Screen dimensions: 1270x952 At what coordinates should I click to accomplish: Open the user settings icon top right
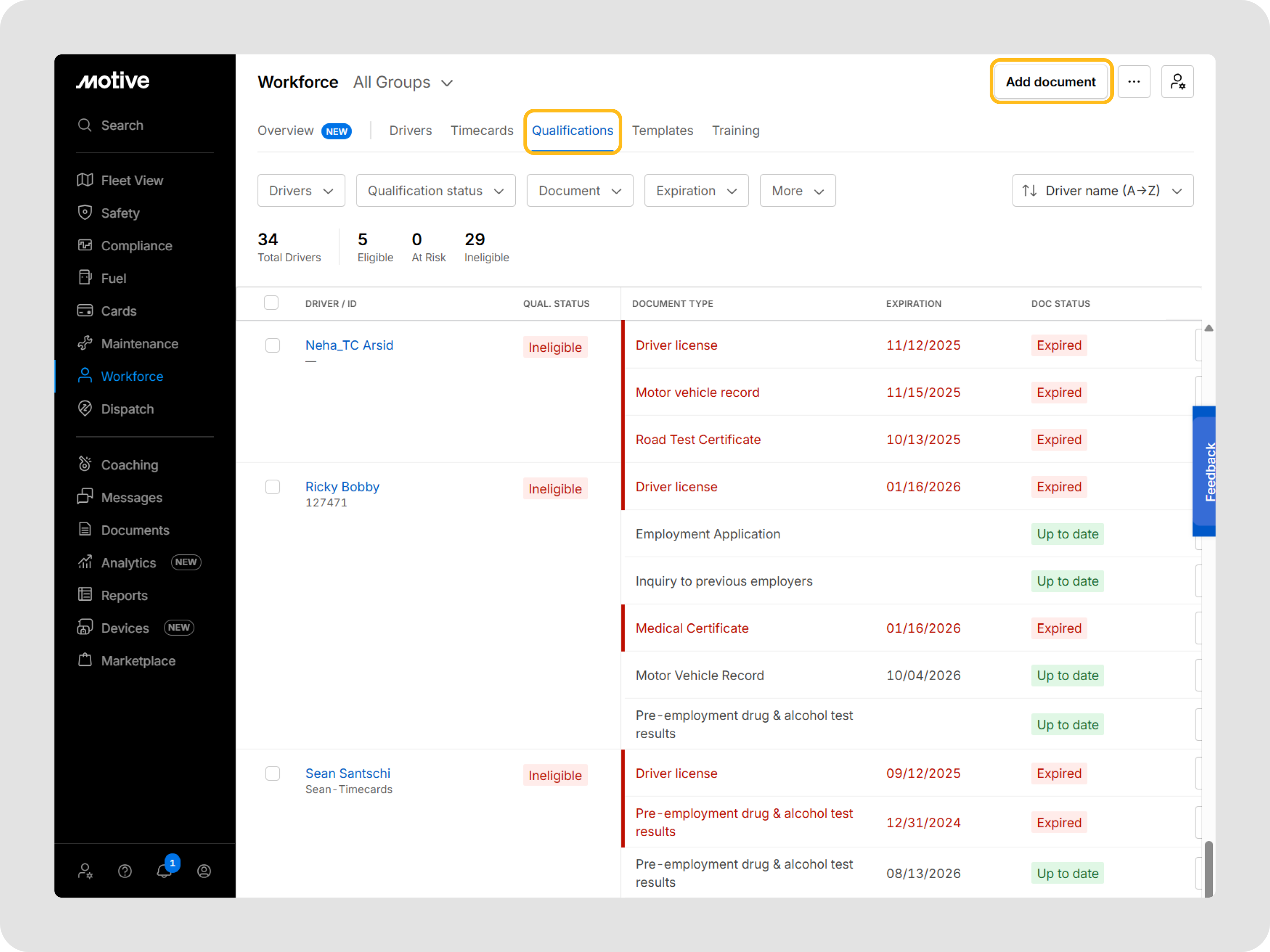coord(1177,82)
